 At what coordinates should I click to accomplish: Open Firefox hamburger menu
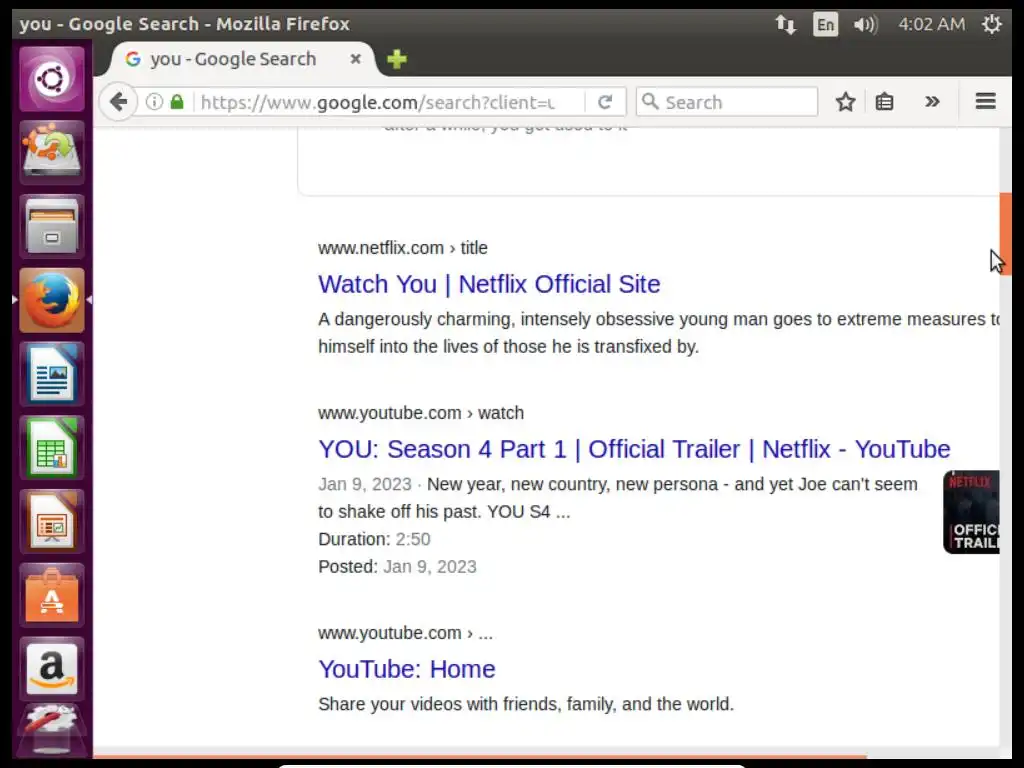[x=985, y=101]
